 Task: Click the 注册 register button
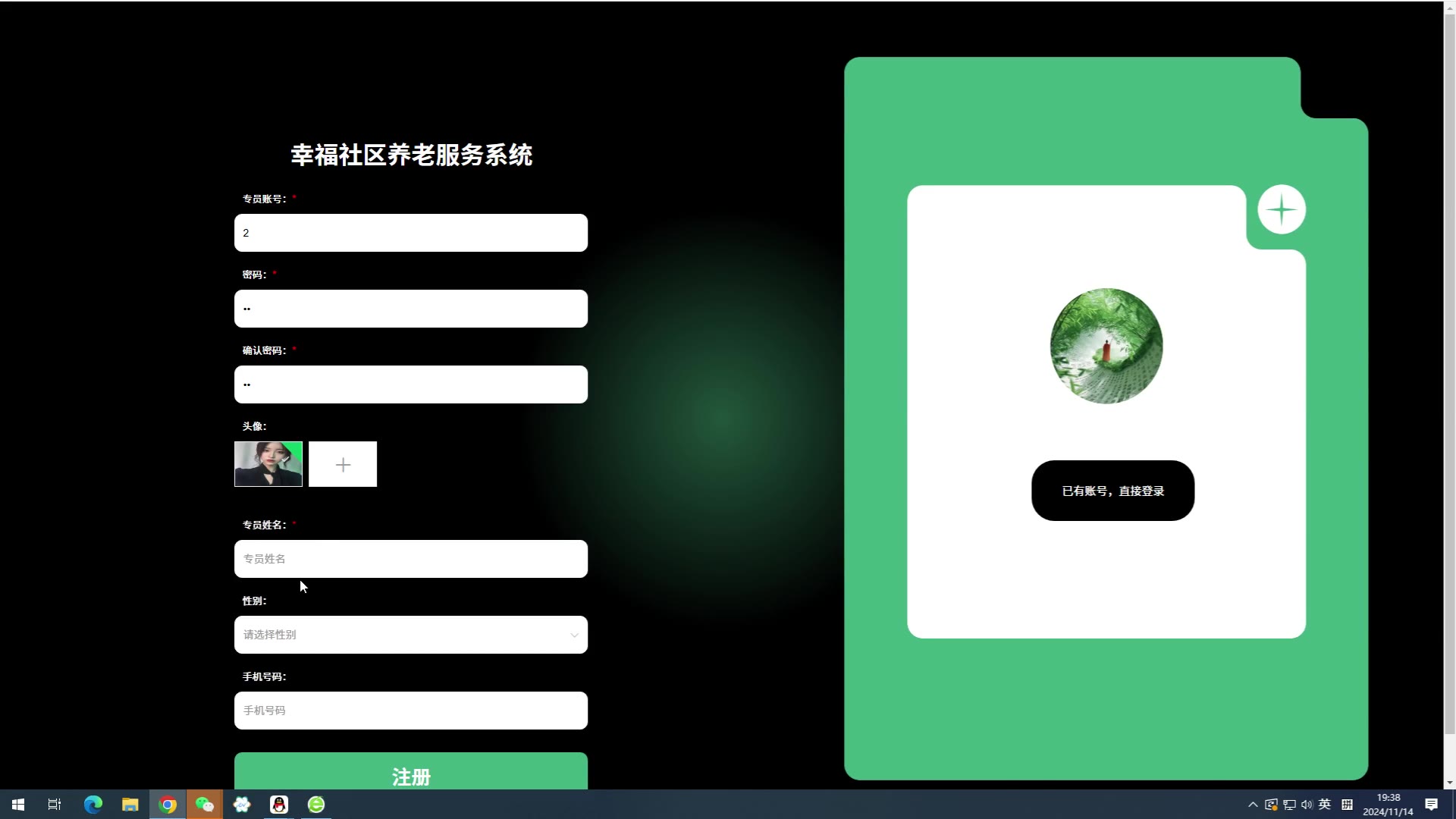point(410,773)
